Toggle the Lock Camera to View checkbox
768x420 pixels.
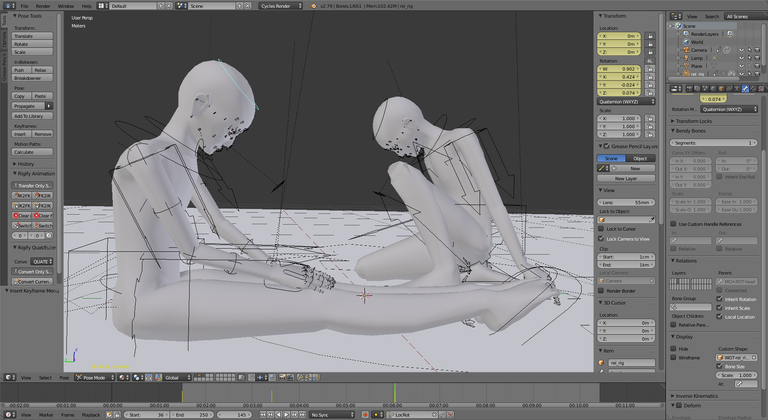pos(602,239)
